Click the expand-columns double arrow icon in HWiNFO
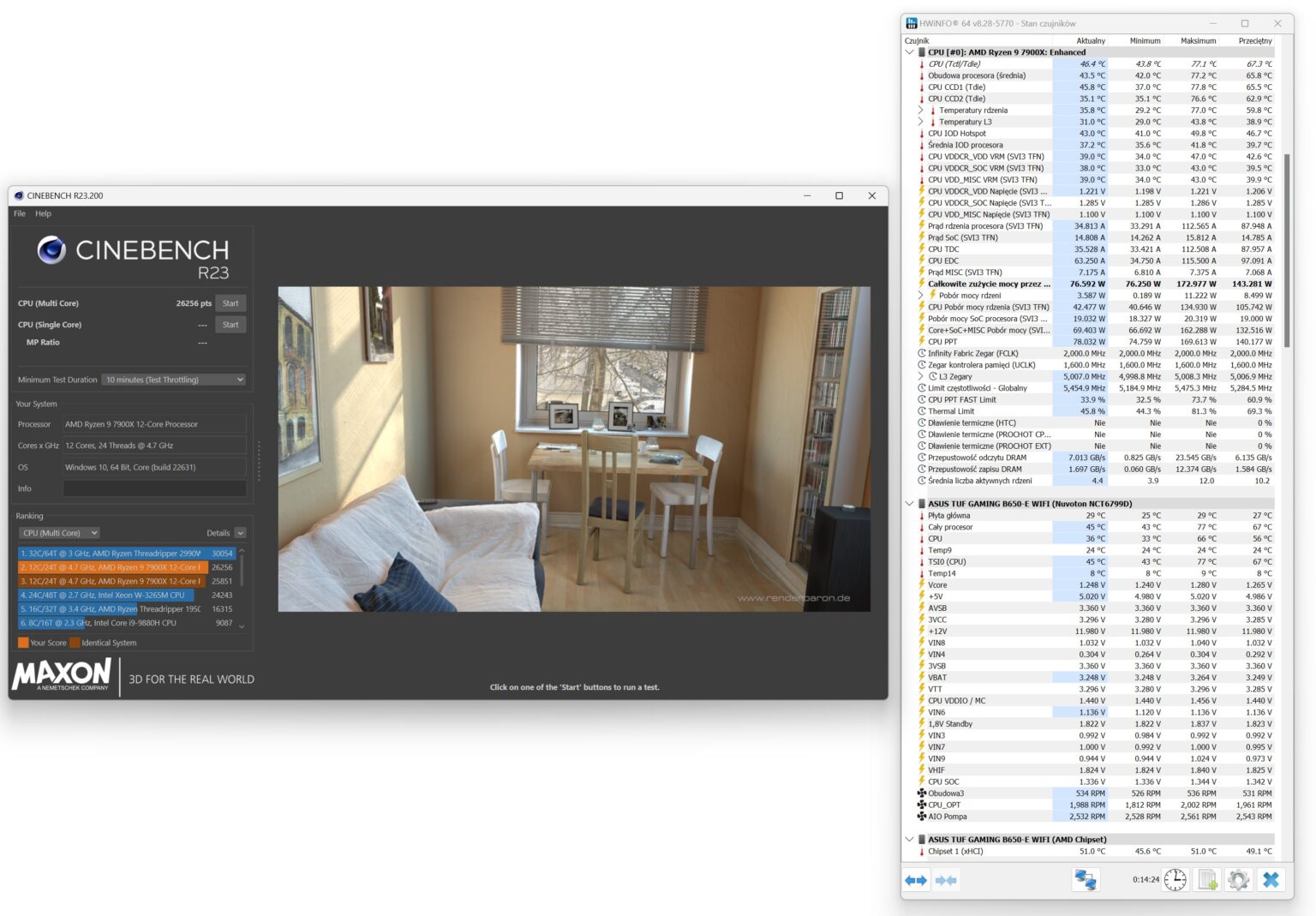Screen dimensions: 1316x916 pos(916,880)
